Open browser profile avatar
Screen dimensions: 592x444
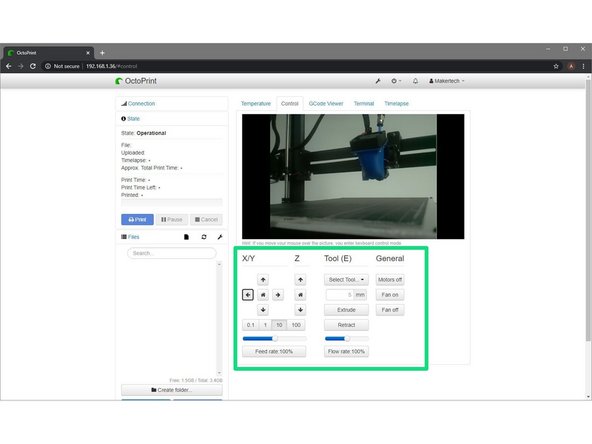tap(571, 66)
